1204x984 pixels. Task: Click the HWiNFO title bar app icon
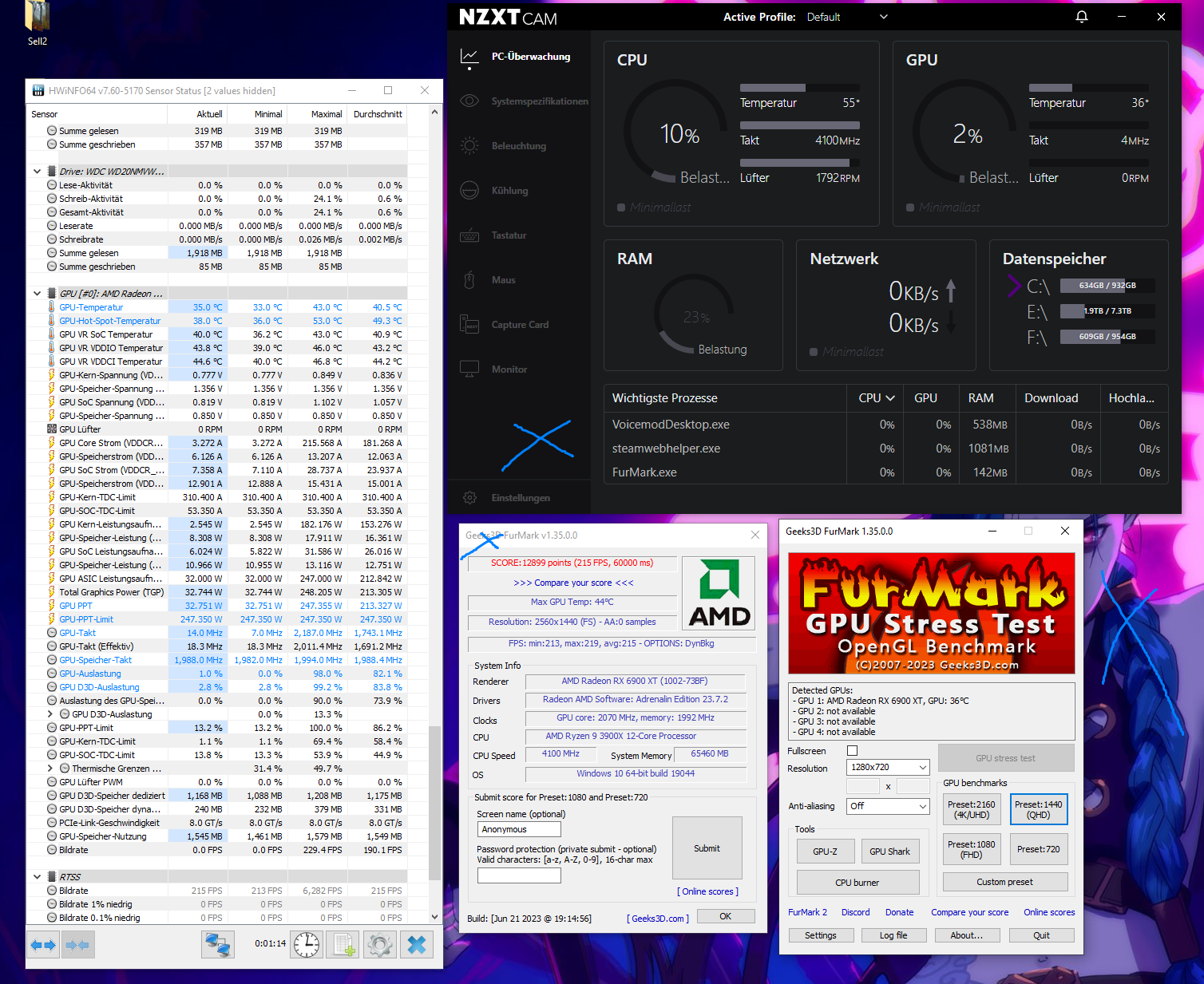pyautogui.click(x=38, y=91)
